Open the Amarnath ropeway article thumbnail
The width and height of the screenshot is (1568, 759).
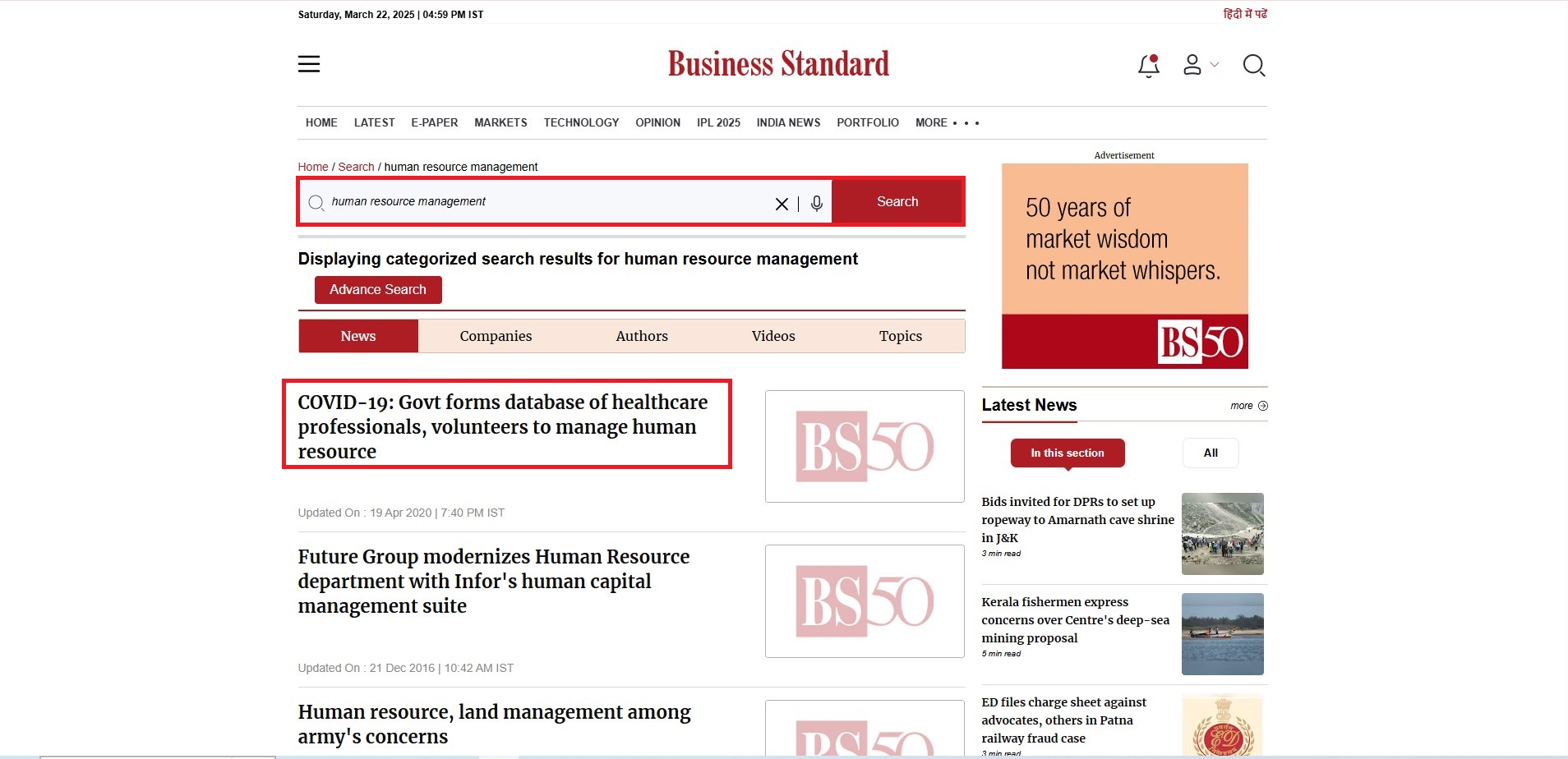pos(1222,534)
